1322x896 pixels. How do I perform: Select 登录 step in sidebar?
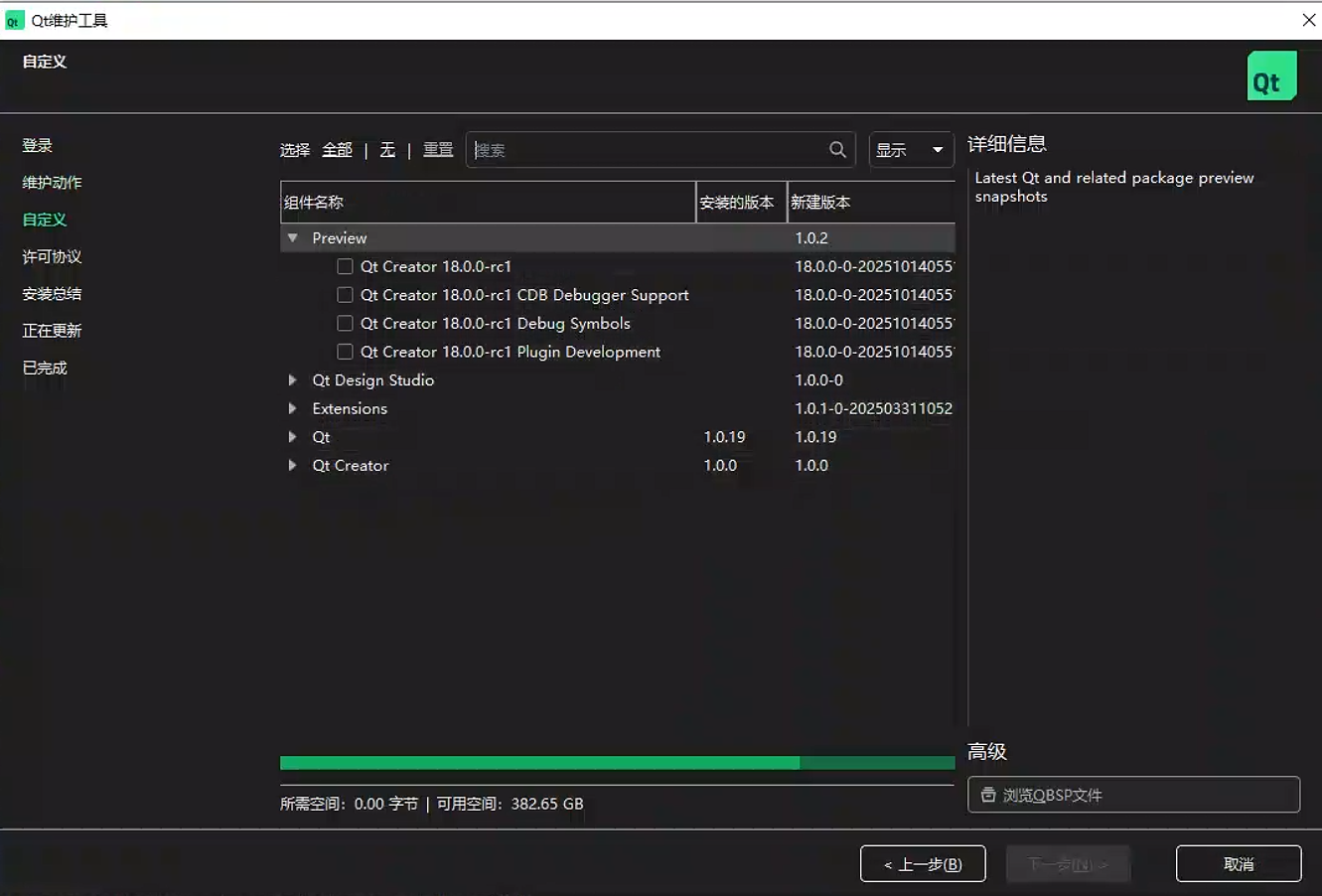[38, 146]
